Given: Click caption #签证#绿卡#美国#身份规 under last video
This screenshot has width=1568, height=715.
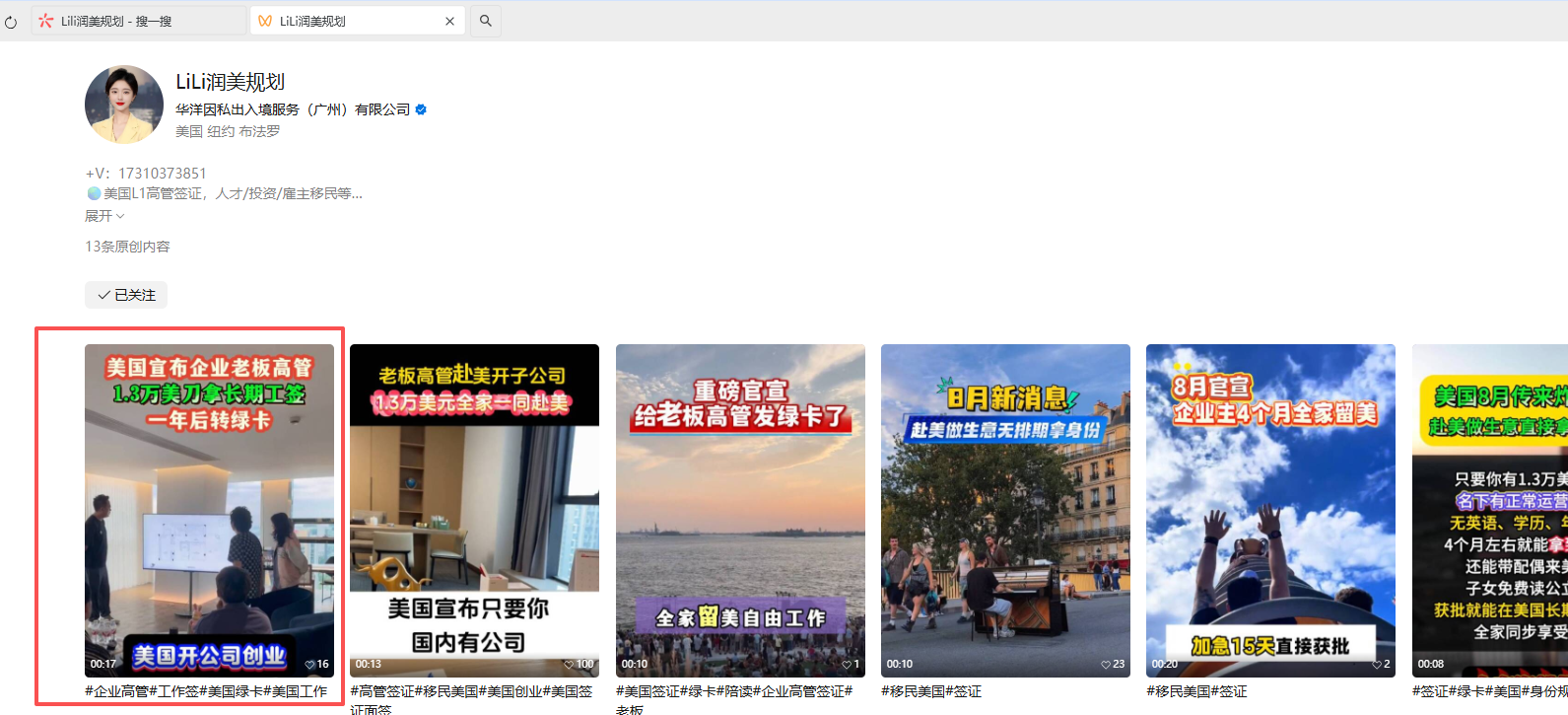Looking at the screenshot, I should [1490, 691].
